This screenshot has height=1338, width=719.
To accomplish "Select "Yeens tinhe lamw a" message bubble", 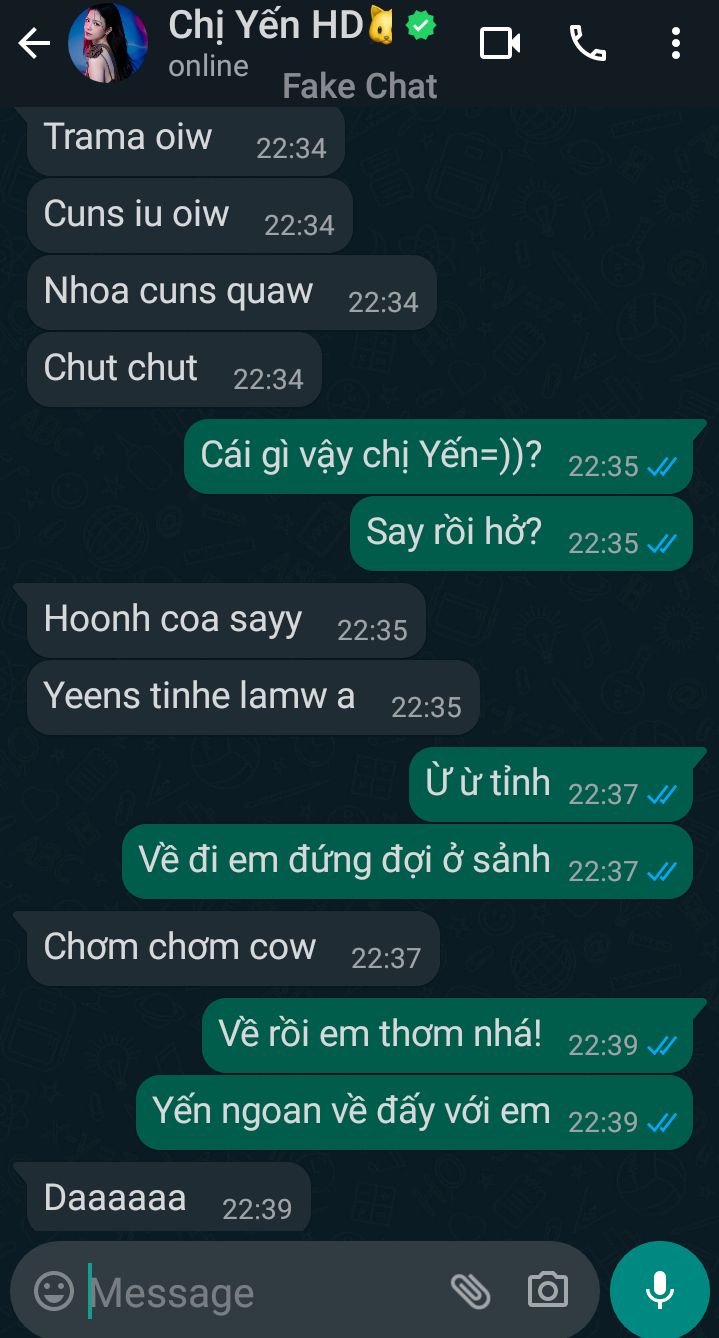I will tap(253, 697).
